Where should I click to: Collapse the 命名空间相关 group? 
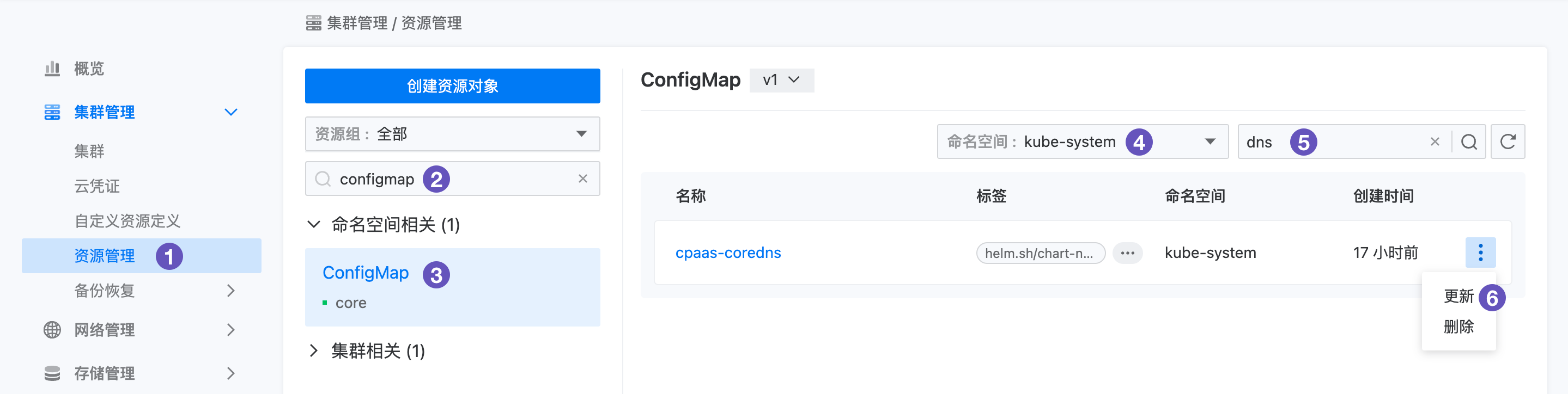click(x=313, y=224)
